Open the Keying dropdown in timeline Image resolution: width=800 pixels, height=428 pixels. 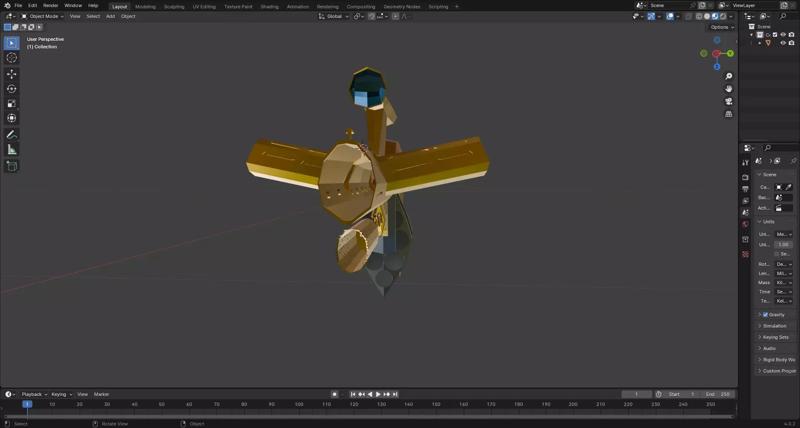coord(61,394)
